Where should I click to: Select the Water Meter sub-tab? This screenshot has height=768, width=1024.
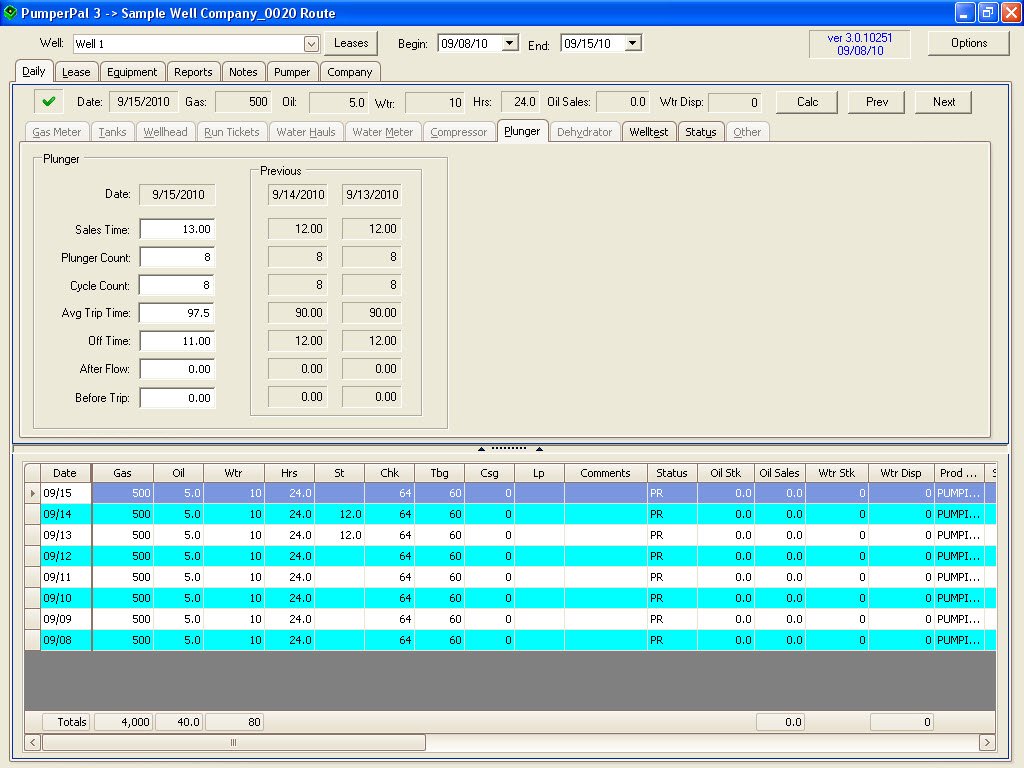[x=383, y=132]
